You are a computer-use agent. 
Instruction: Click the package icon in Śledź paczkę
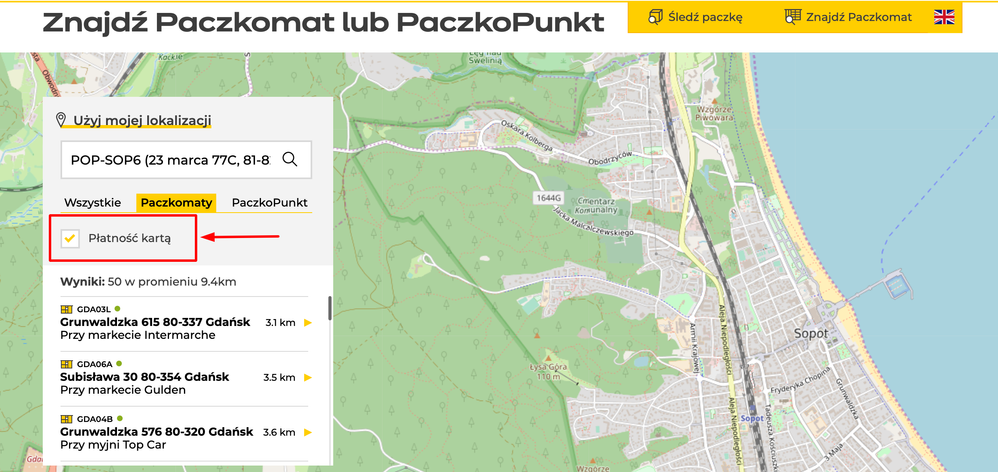click(656, 17)
